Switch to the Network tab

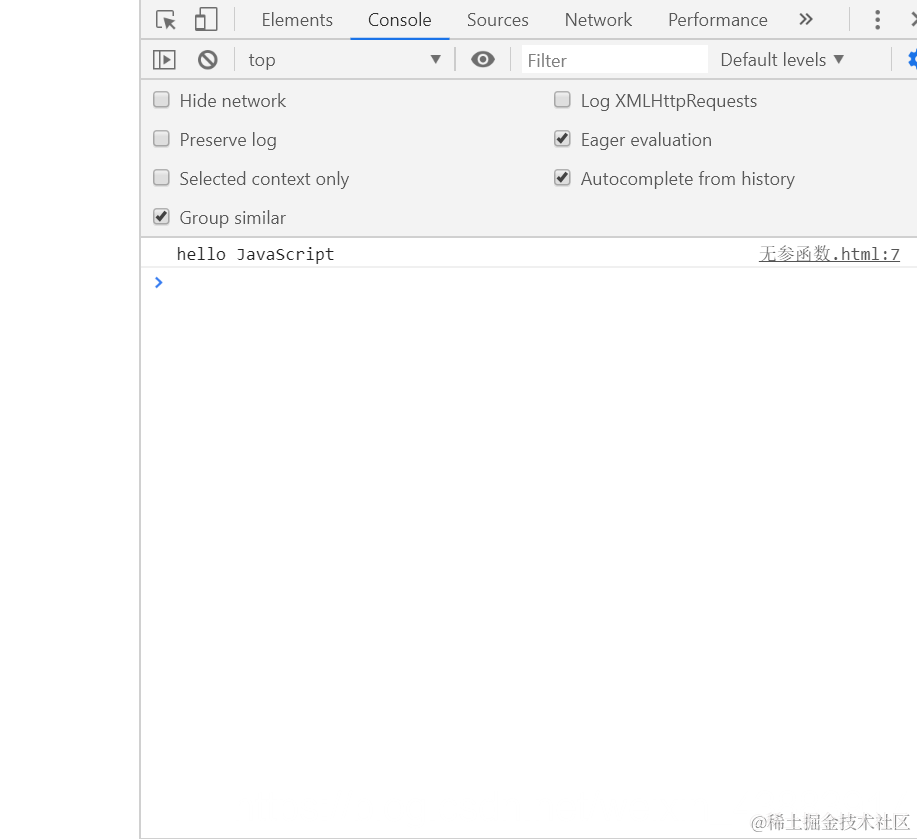coord(598,20)
